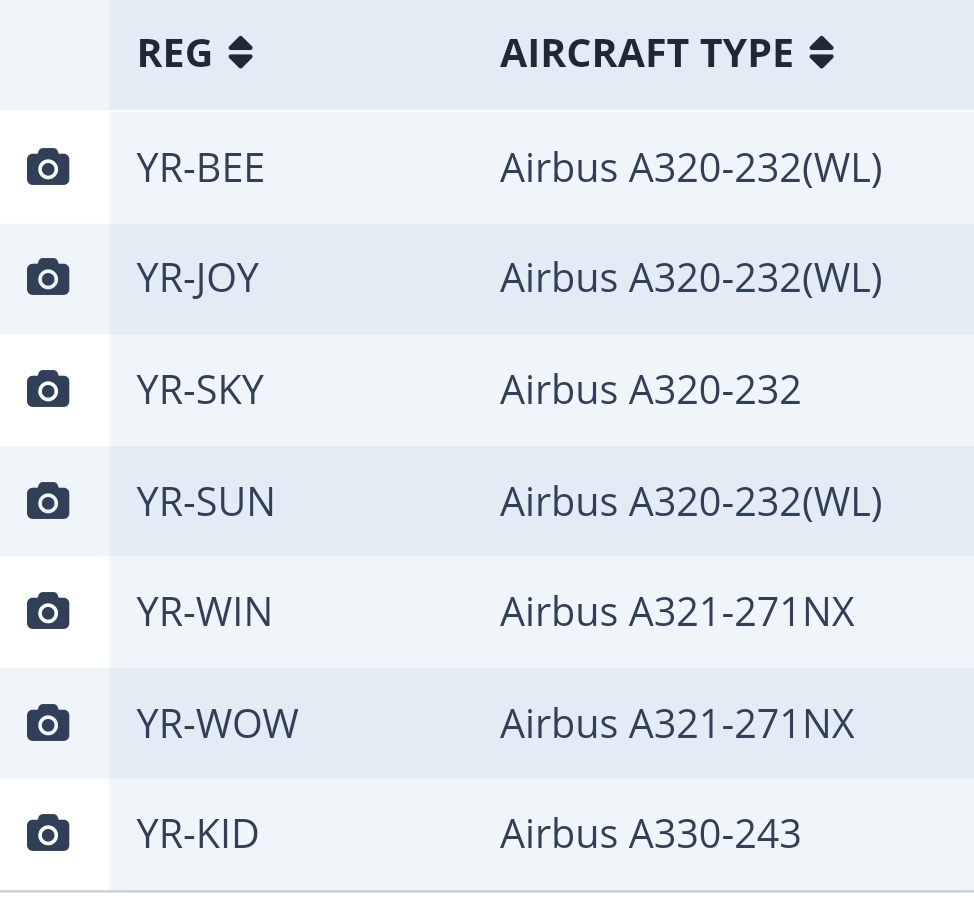Click the REG column header label
Image resolution: width=974 pixels, height=898 pixels.
[x=175, y=53]
